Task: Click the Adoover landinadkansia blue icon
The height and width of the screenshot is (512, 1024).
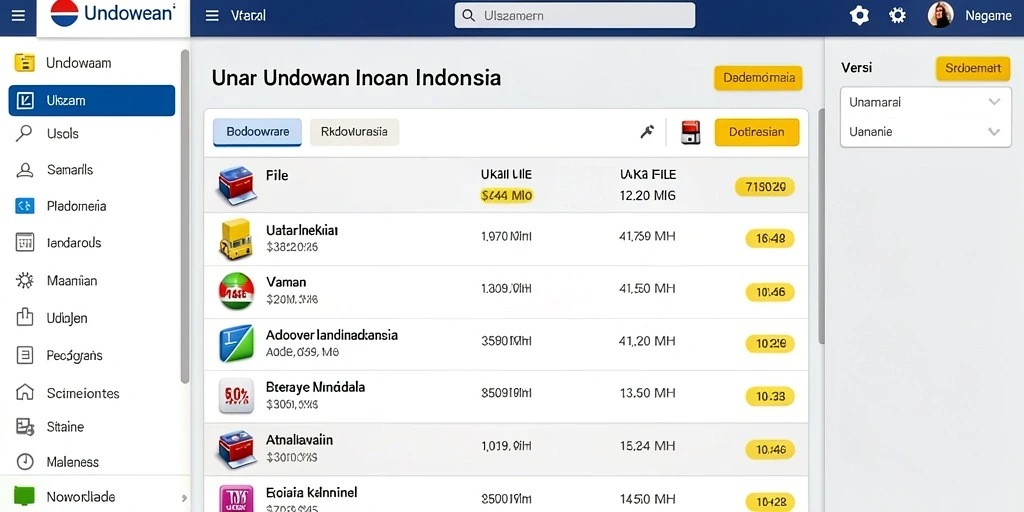Action: tap(236, 344)
